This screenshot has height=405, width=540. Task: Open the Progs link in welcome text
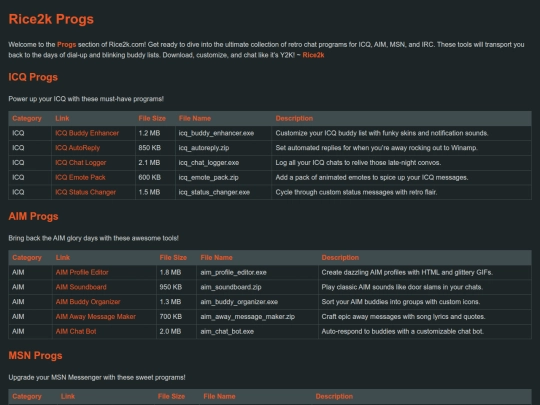(x=66, y=44)
